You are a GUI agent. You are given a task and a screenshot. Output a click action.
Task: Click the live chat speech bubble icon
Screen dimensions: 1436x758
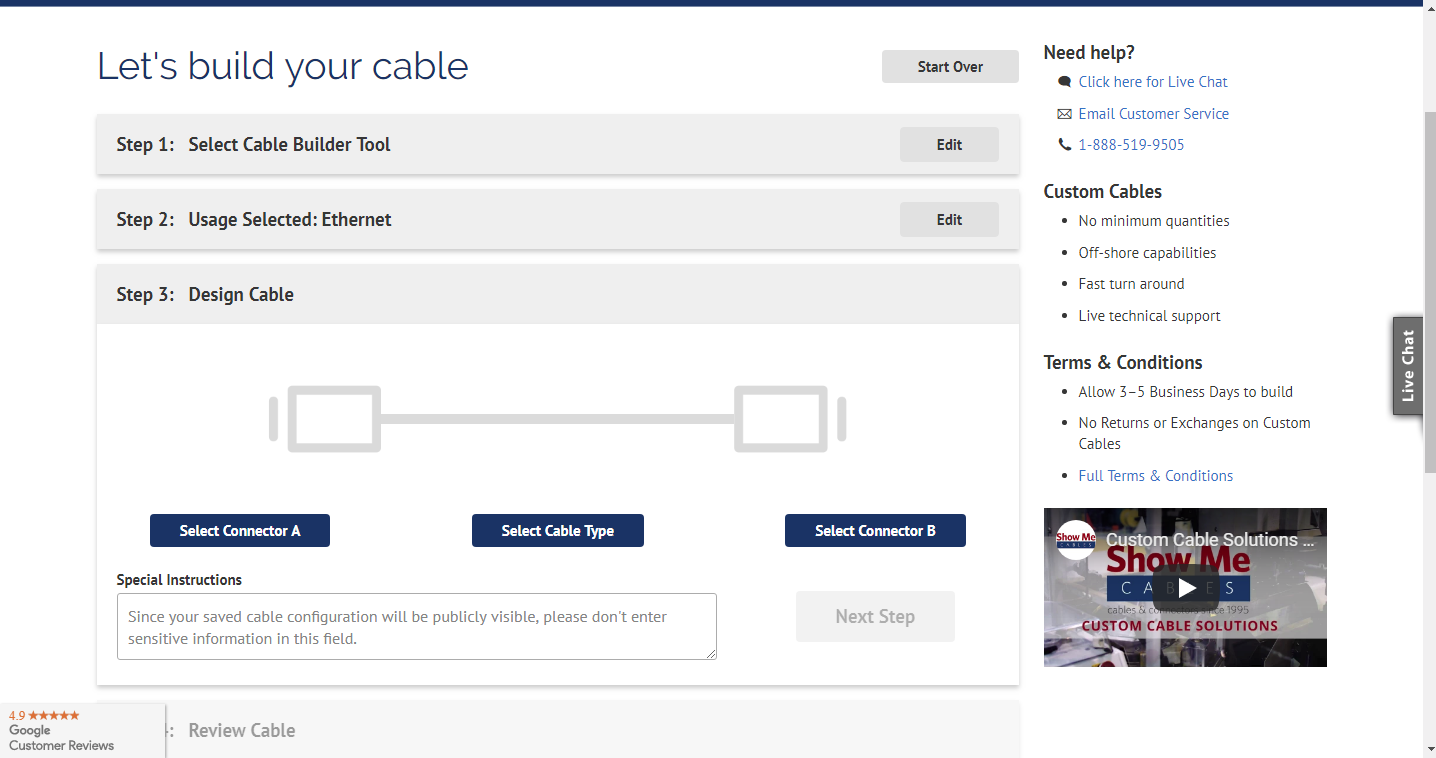[1064, 82]
